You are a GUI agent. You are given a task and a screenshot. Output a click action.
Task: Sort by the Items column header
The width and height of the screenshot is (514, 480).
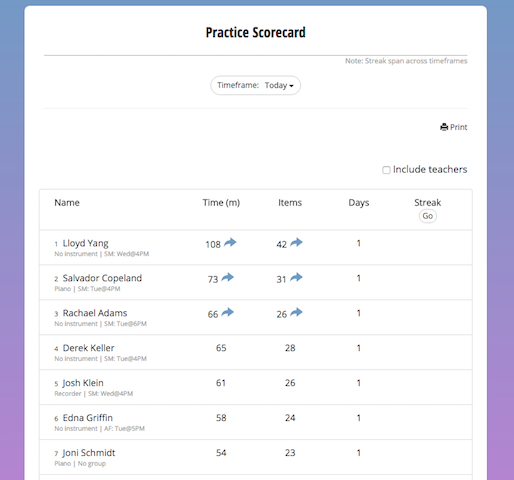(290, 203)
